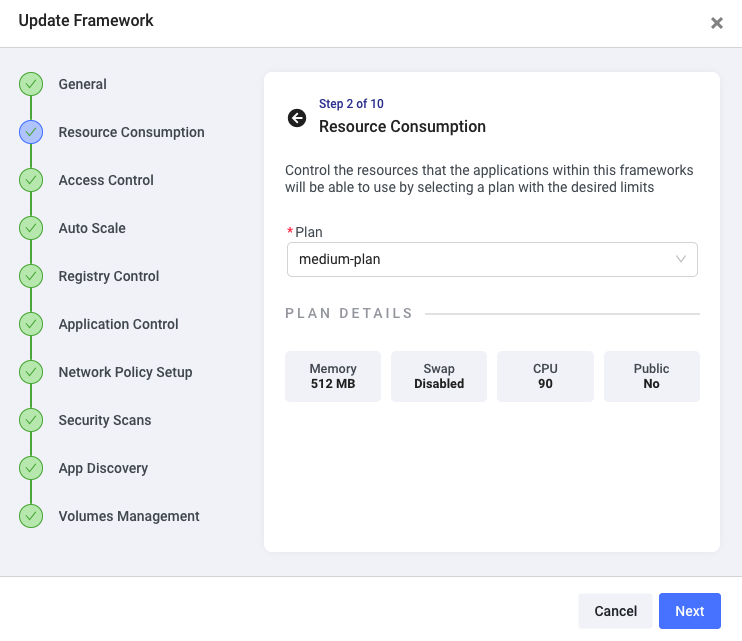Go to the Application Control step

coord(118,324)
